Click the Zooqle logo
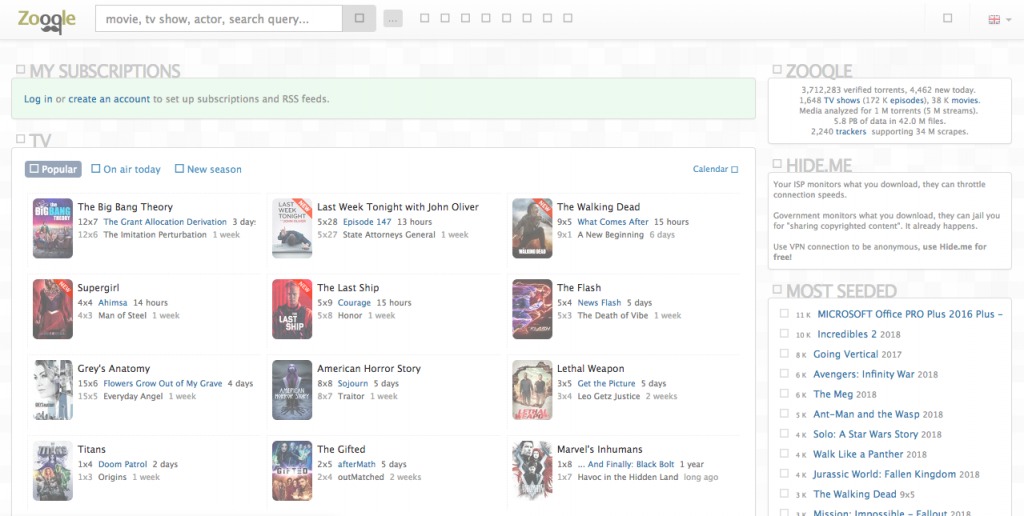The height and width of the screenshot is (516, 1024). click(47, 20)
